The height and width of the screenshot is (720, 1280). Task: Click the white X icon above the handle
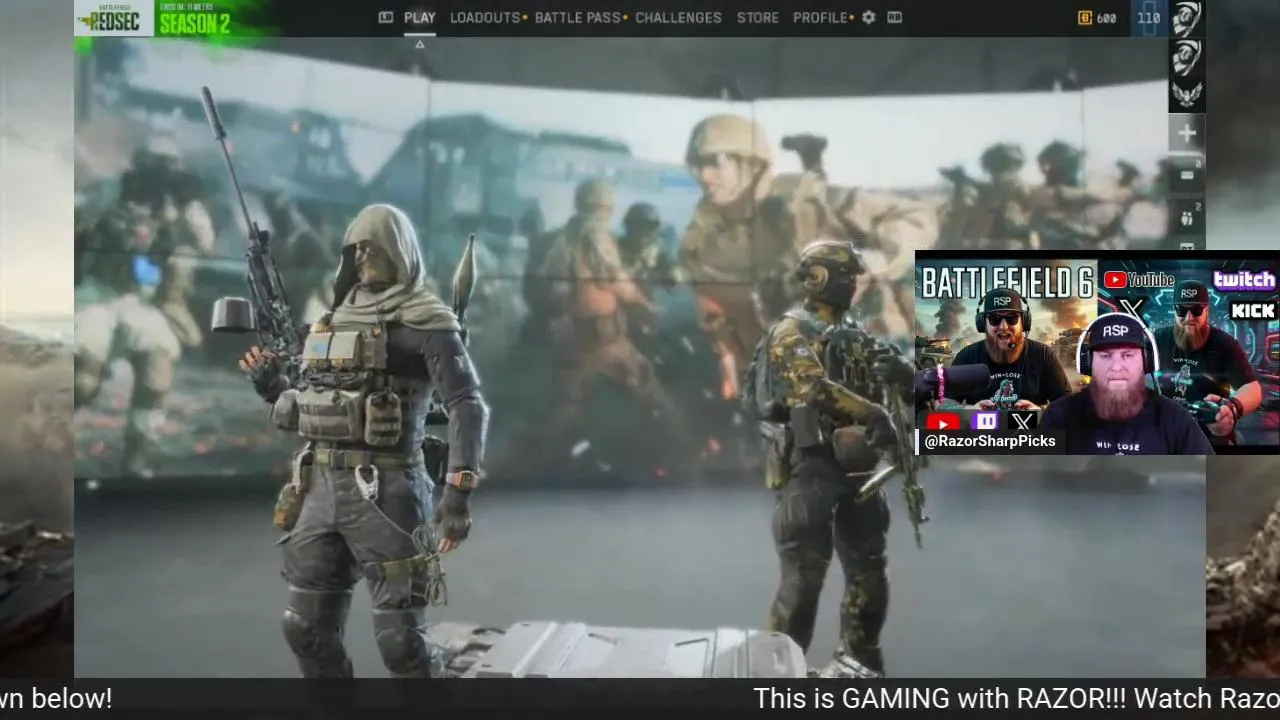(x=1022, y=421)
